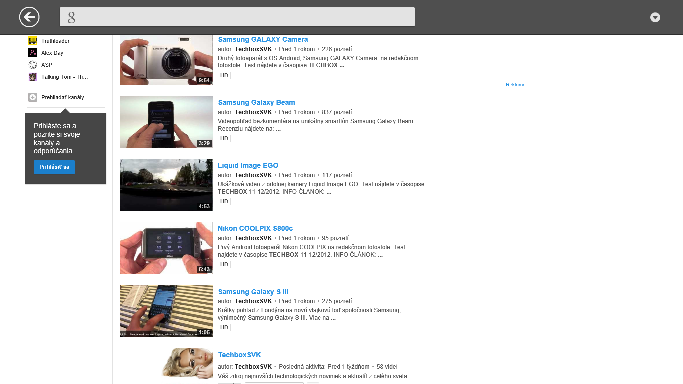Focus the address bar input field
Screen dimensions: 683x384
(237, 17)
